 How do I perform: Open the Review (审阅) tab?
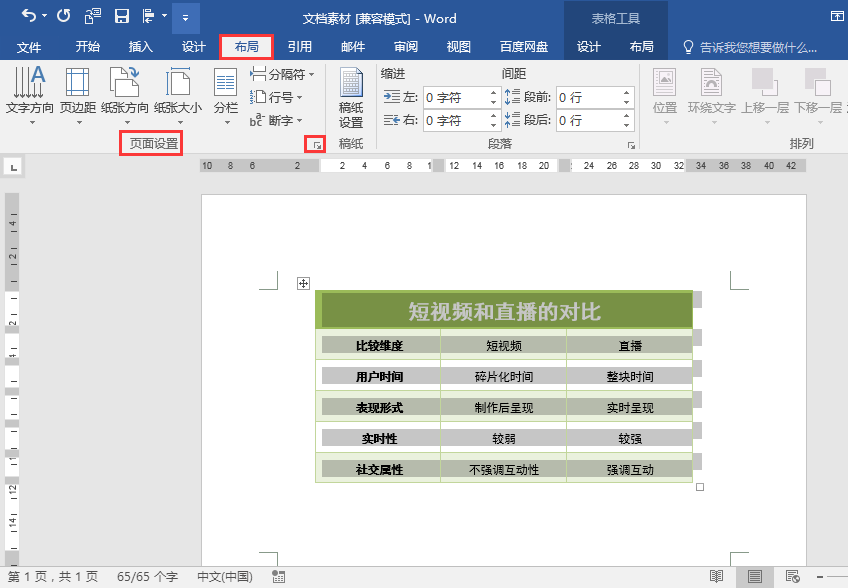(x=406, y=47)
